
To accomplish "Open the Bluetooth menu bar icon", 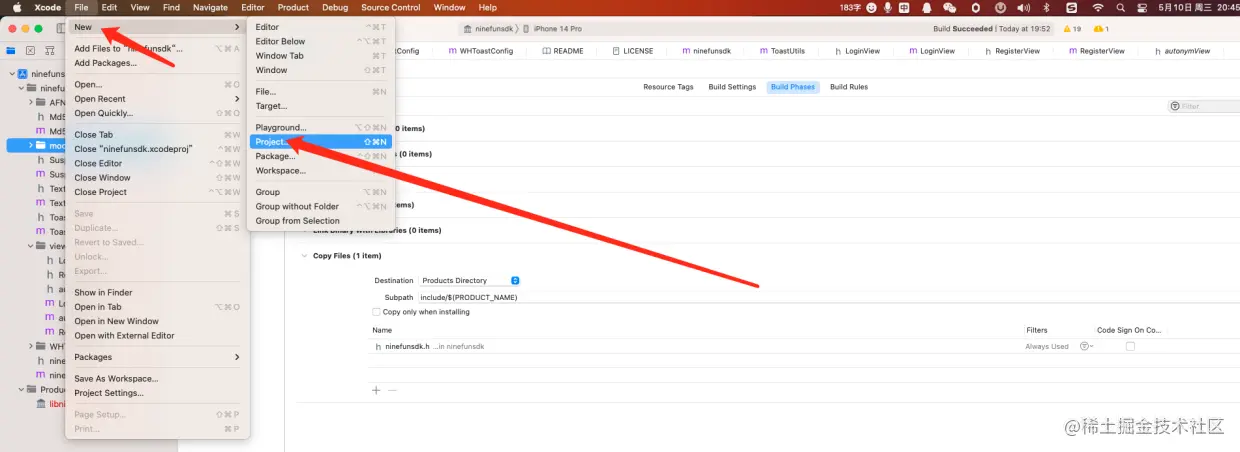I will pyautogui.click(x=1045, y=7).
